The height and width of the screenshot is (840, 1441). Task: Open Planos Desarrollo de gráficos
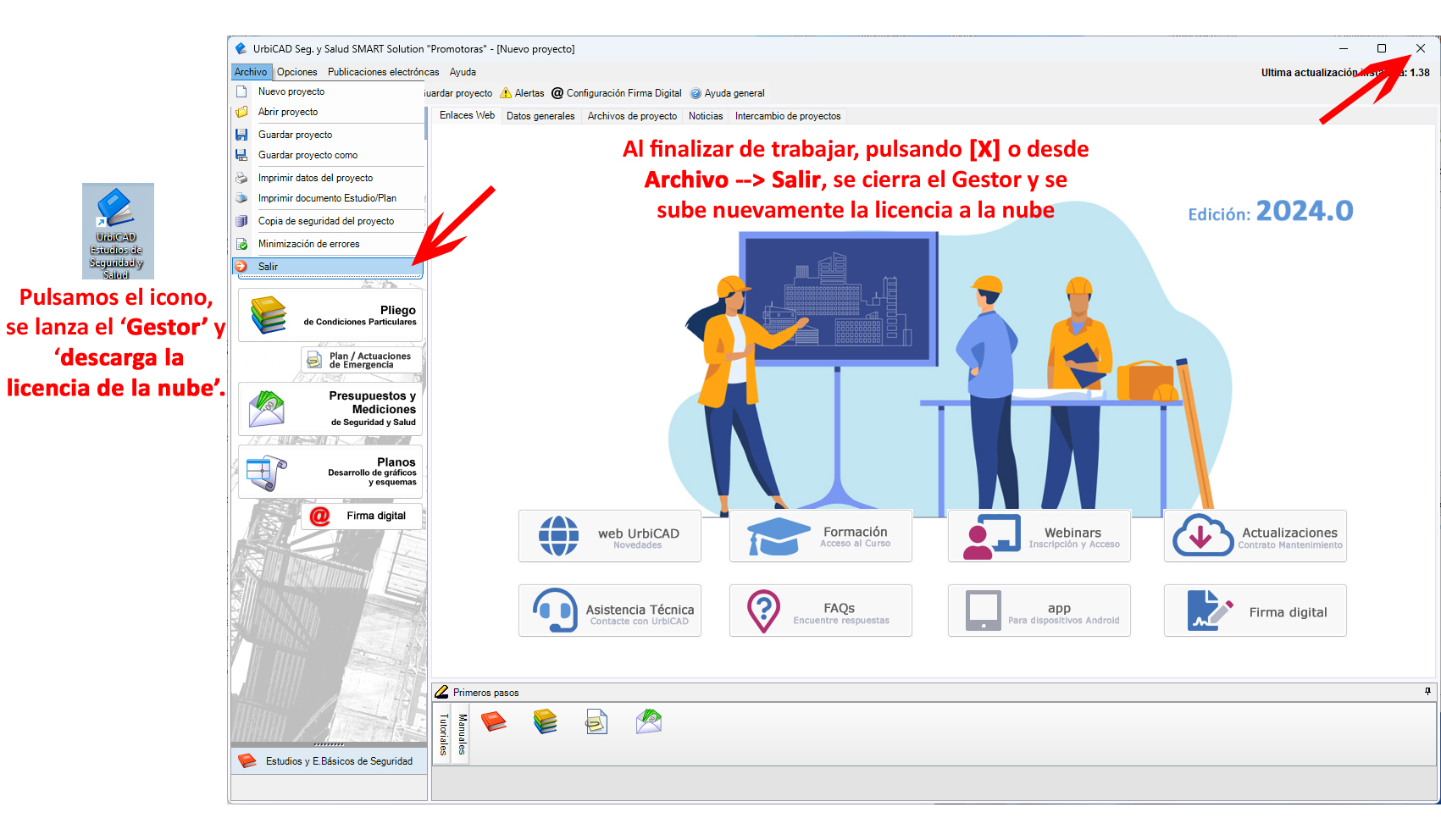pyautogui.click(x=330, y=472)
